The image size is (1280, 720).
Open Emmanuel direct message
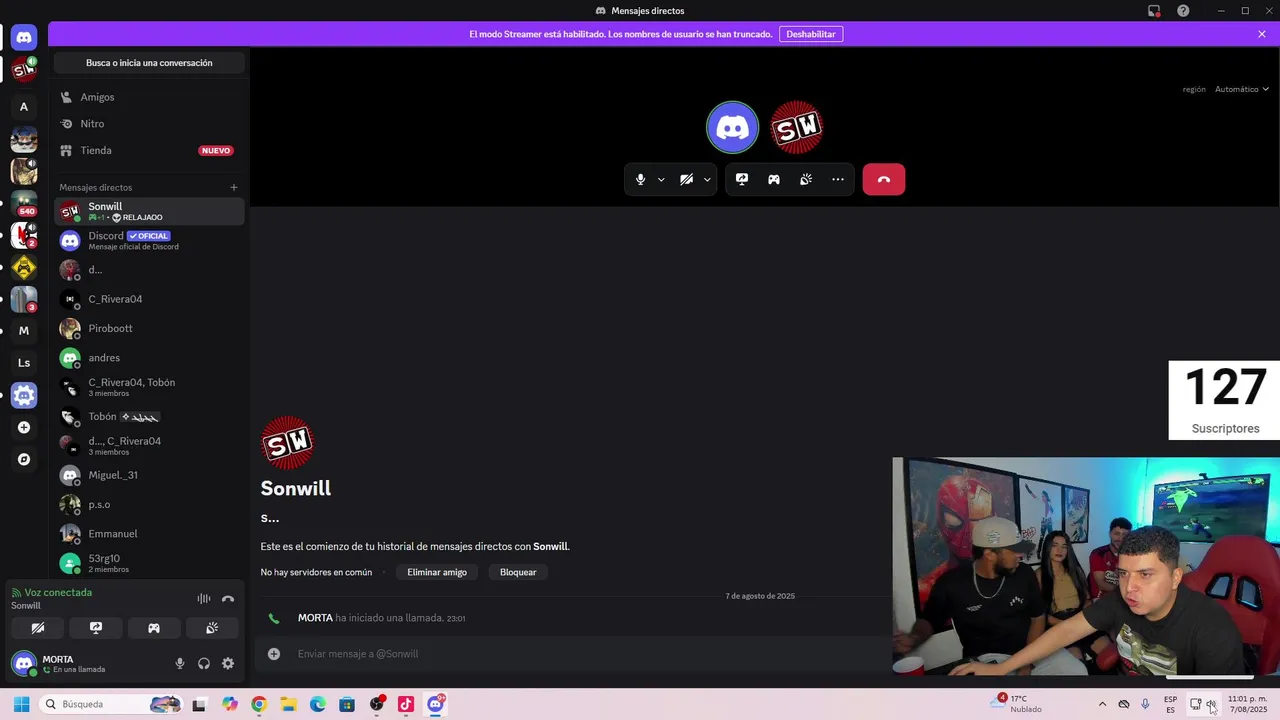(x=149, y=534)
